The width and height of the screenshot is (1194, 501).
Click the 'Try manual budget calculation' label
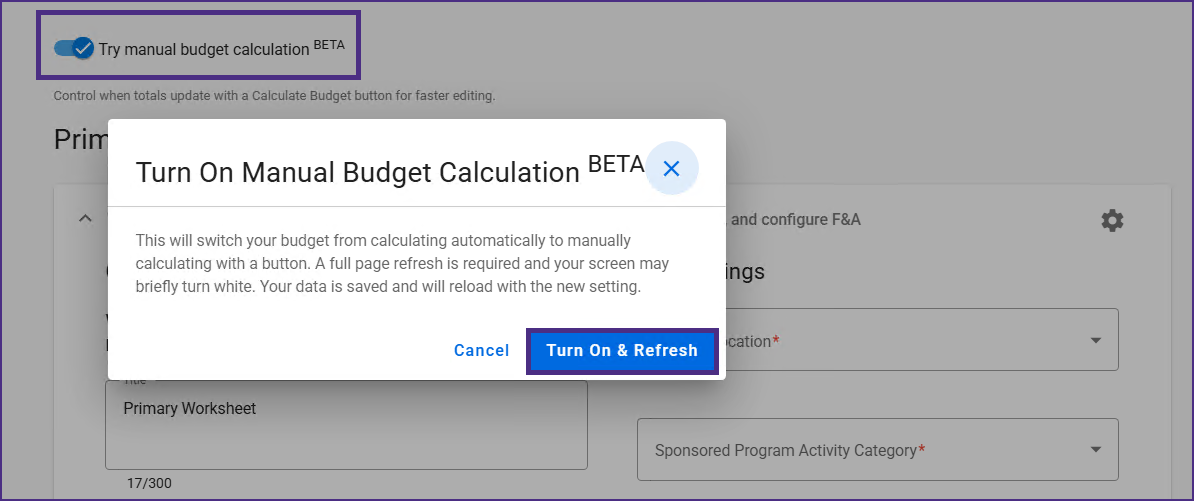coord(204,49)
